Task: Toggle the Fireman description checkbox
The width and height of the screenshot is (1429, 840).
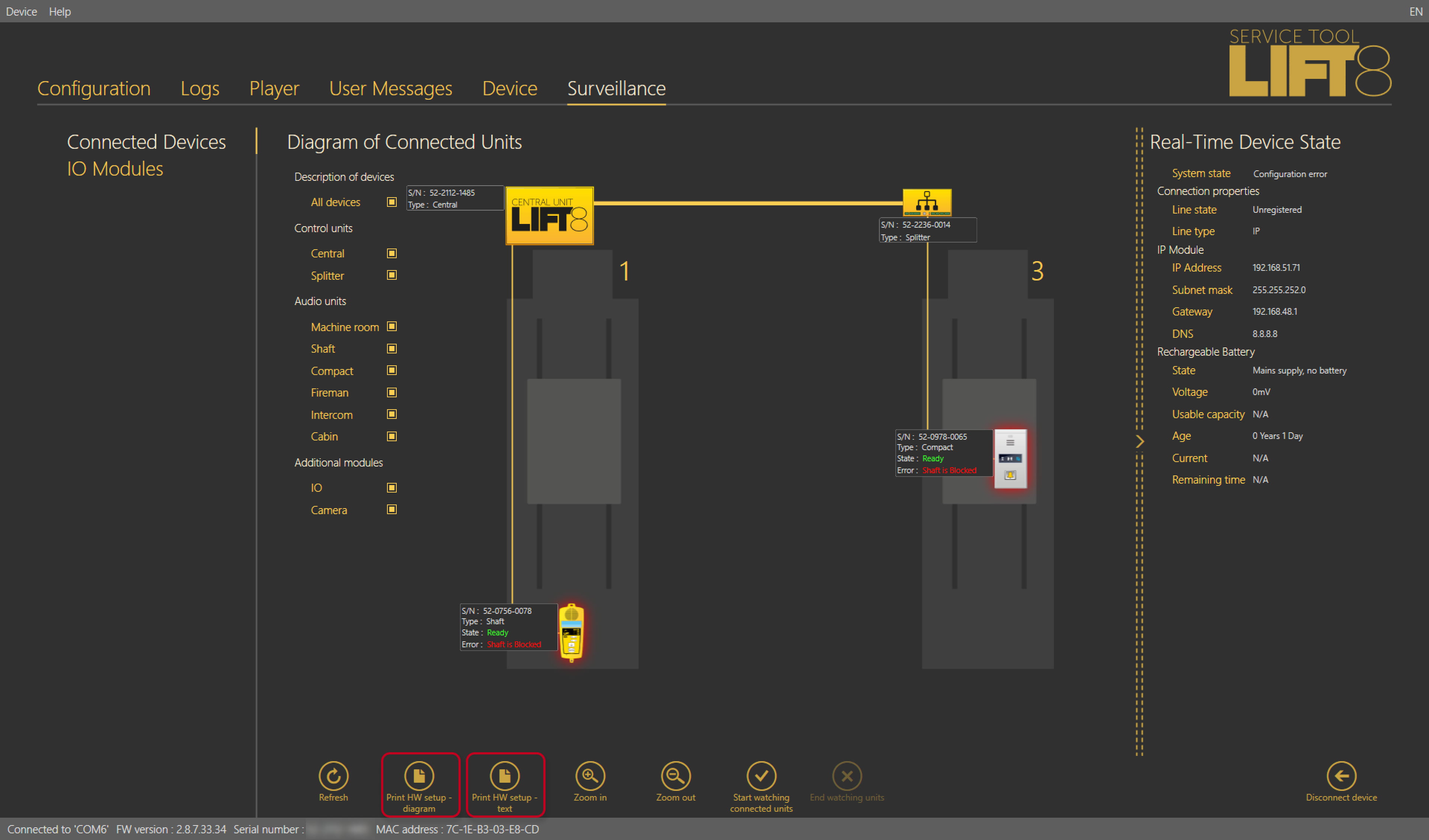Action: click(391, 392)
